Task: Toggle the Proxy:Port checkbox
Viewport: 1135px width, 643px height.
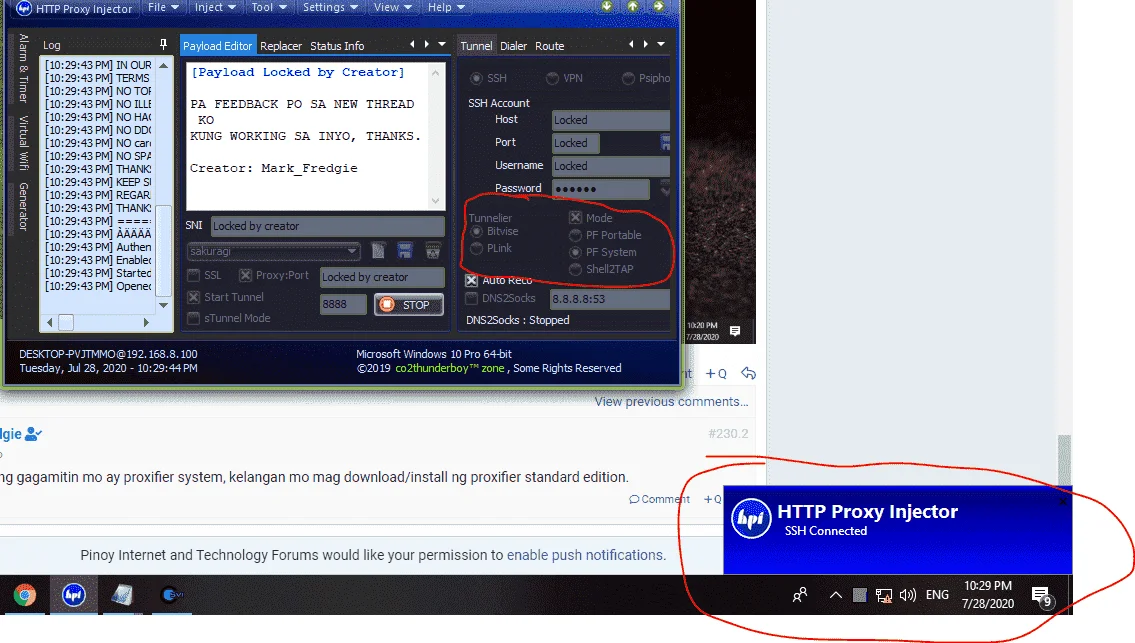Action: coord(245,275)
